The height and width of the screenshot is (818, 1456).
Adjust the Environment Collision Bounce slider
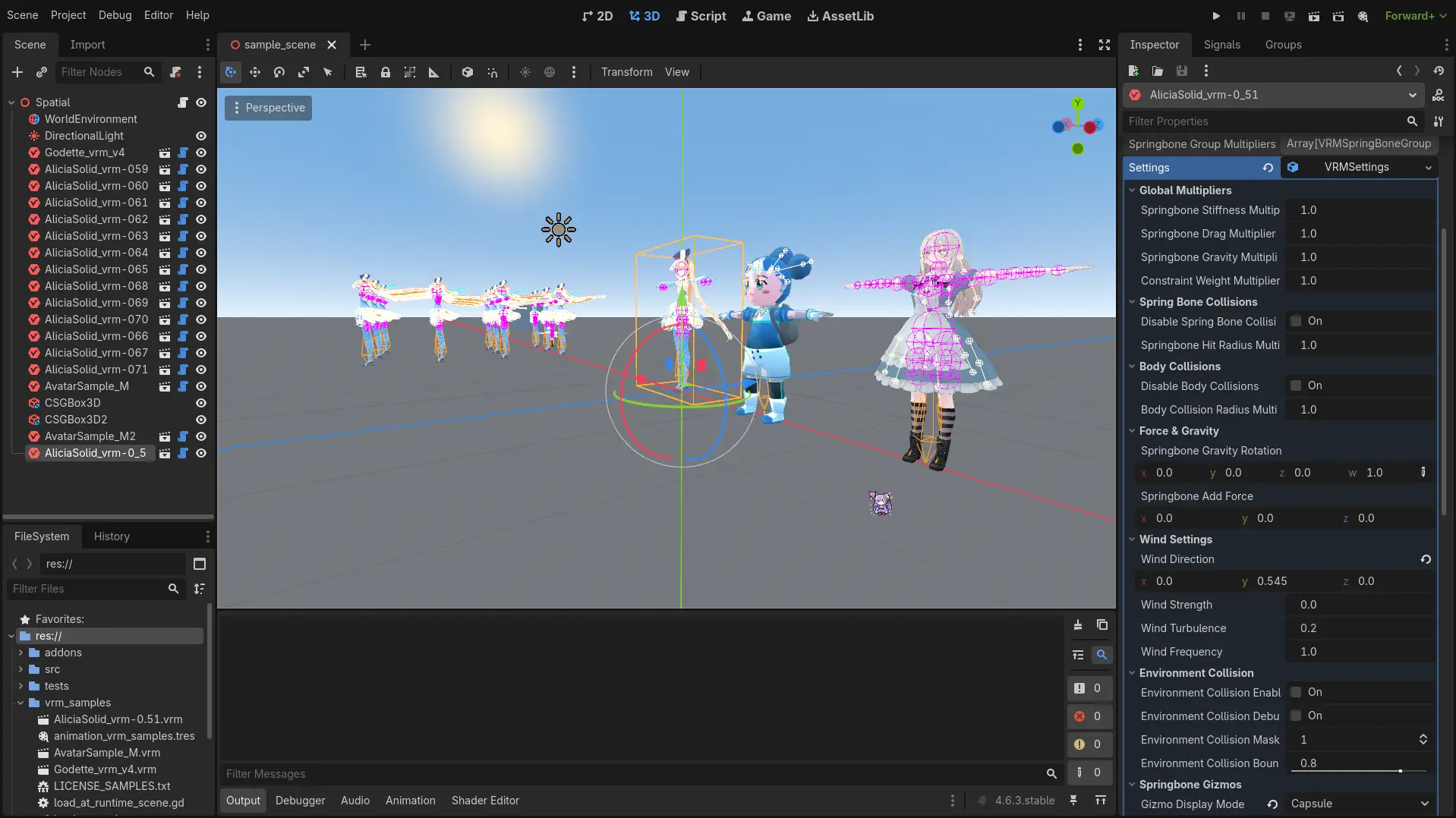click(x=1359, y=771)
